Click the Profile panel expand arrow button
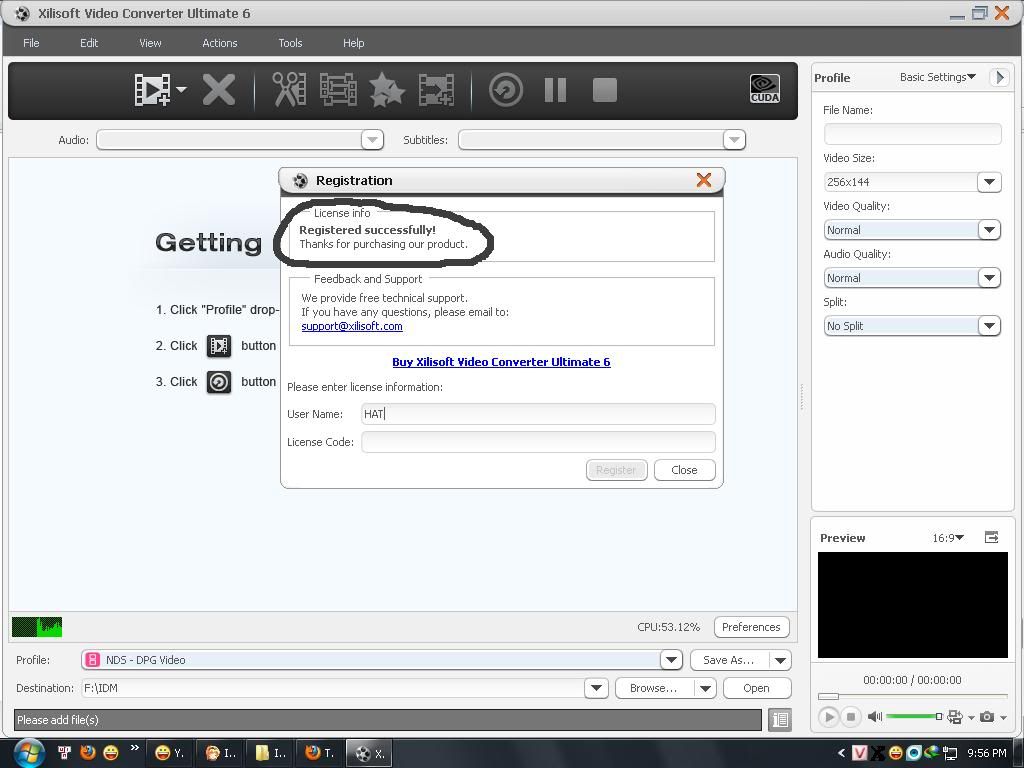Screen dimensions: 1024x768 [x=999, y=77]
